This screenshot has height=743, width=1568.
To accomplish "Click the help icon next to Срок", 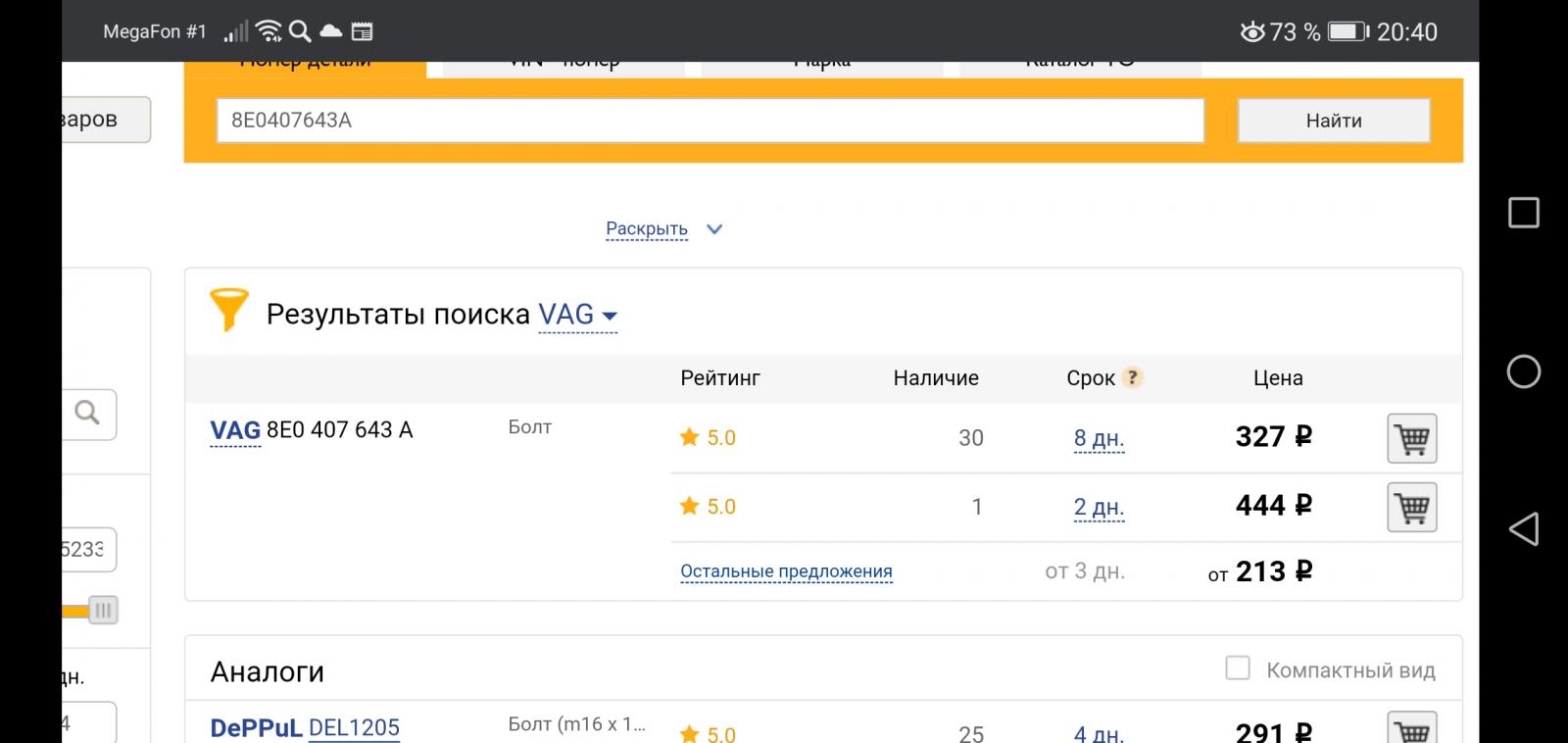I will [1132, 377].
